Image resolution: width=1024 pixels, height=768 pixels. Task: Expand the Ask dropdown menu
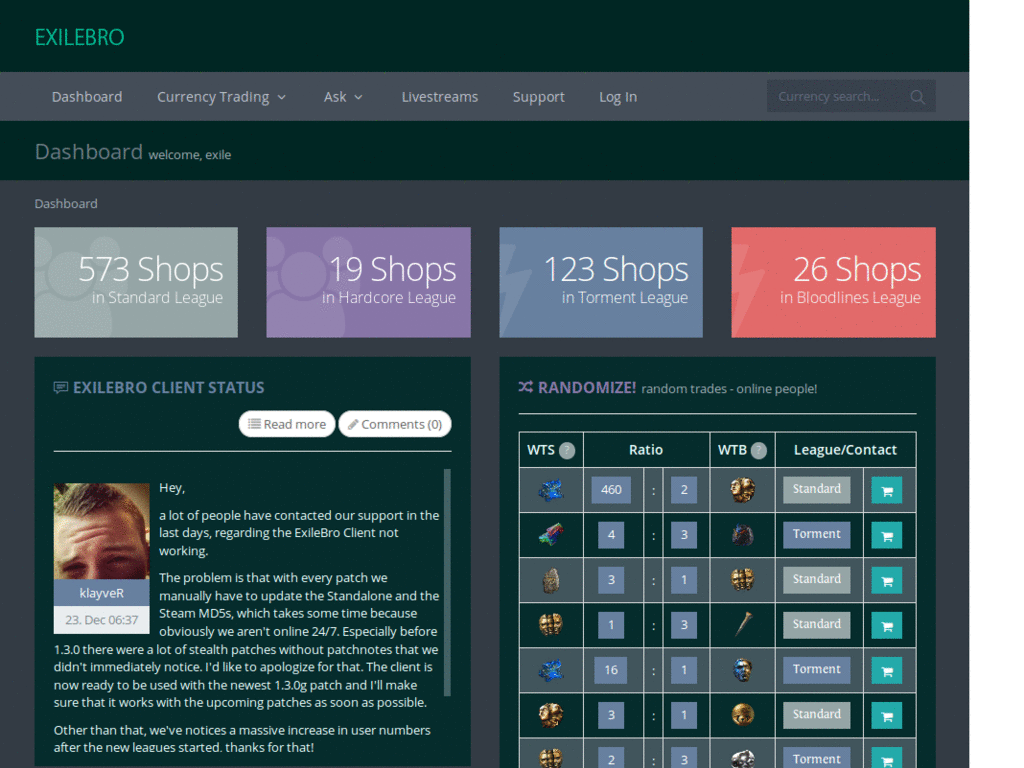click(343, 97)
